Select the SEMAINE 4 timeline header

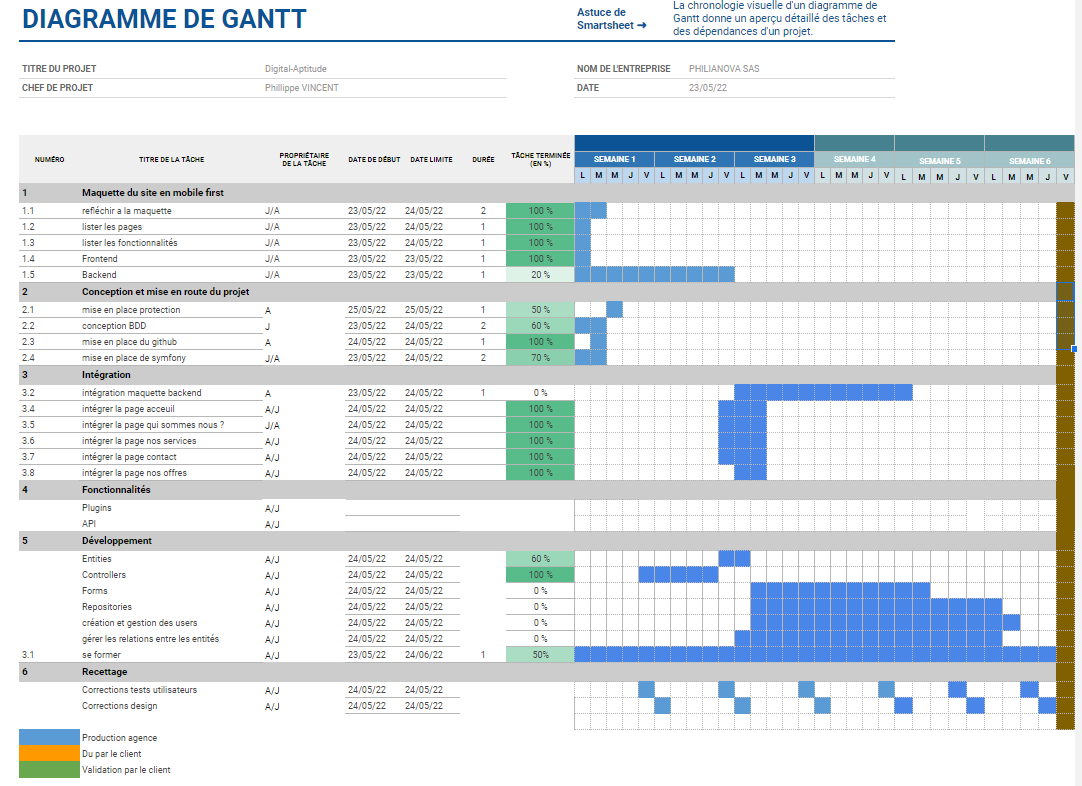(x=854, y=159)
